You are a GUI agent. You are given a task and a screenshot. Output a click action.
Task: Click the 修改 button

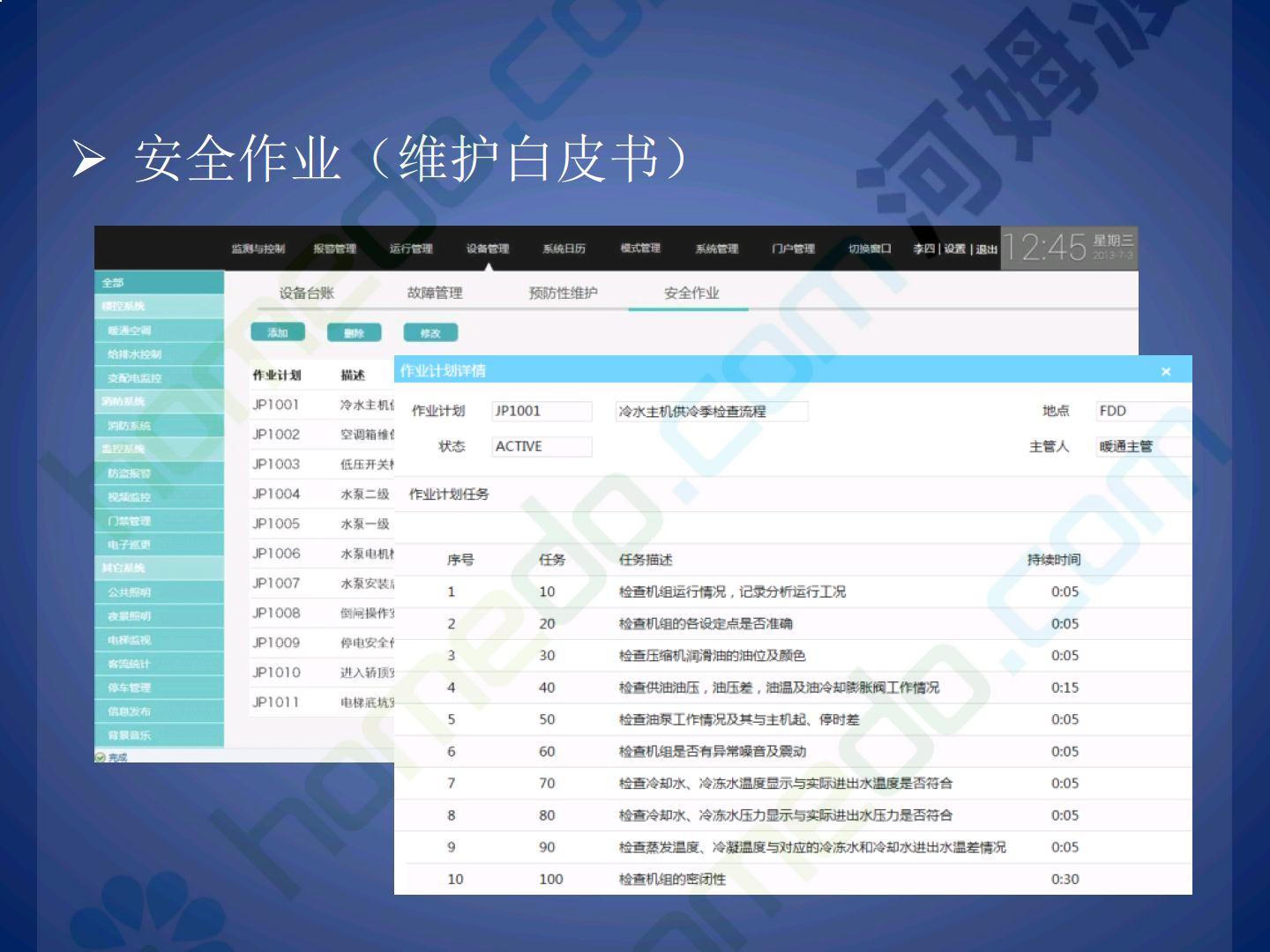tap(430, 332)
